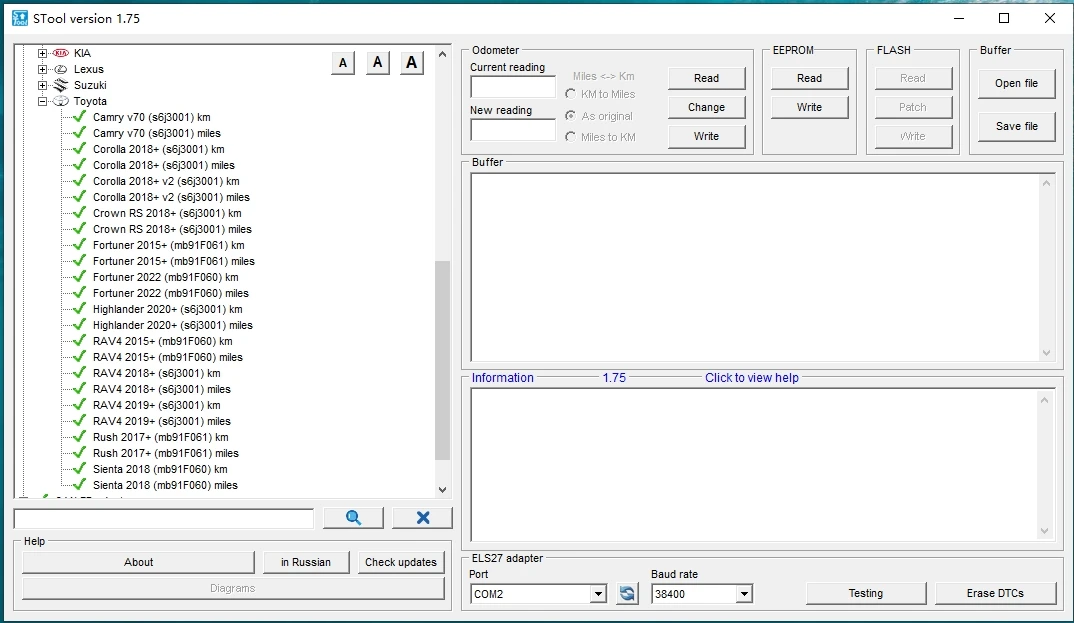Select the KM to Miles radio button

coord(571,94)
